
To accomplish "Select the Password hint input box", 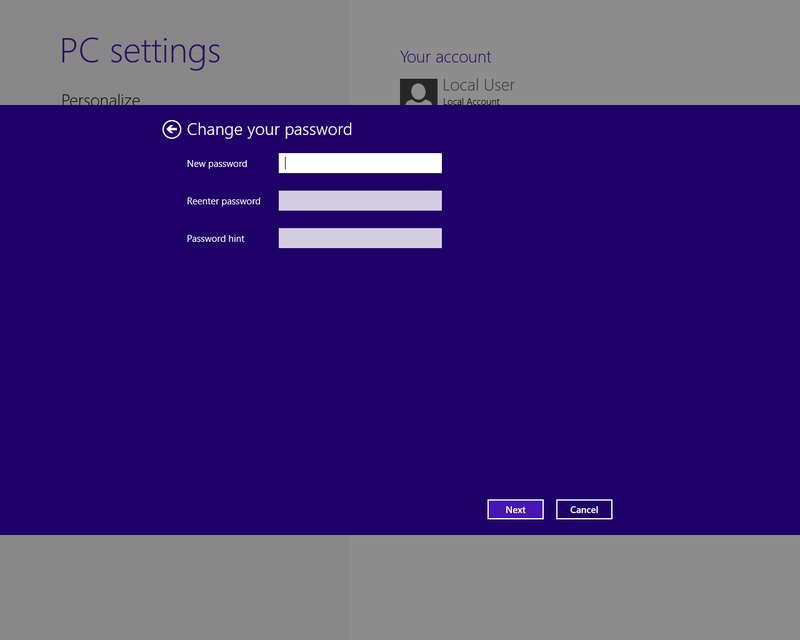I will coord(360,238).
